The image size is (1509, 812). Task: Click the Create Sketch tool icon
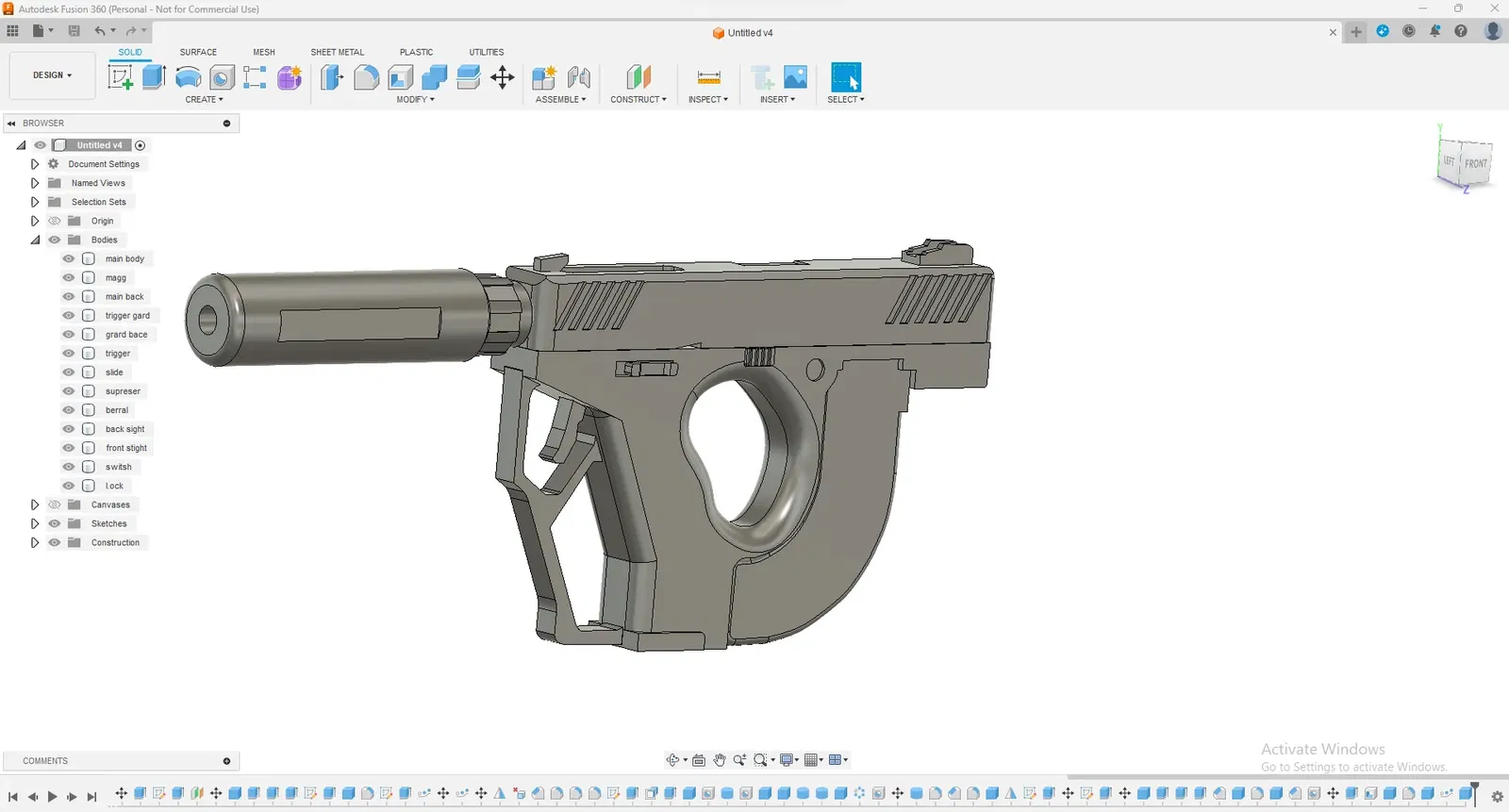121,77
